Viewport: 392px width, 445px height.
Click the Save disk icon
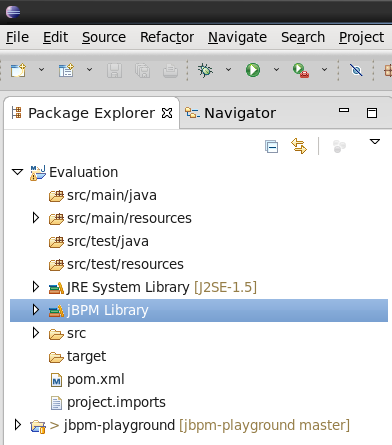pyautogui.click(x=114, y=71)
